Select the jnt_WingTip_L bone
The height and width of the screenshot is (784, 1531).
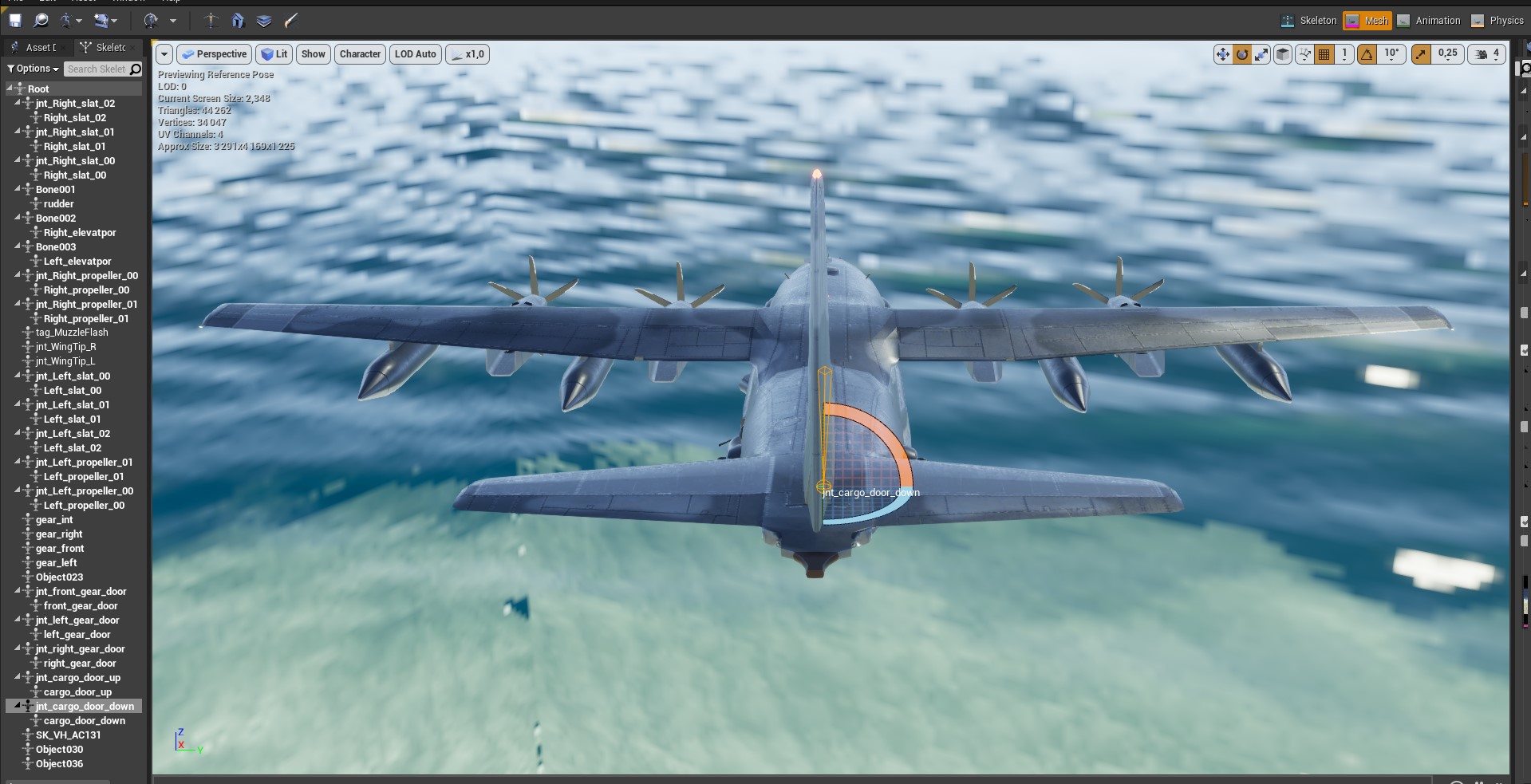click(x=65, y=361)
